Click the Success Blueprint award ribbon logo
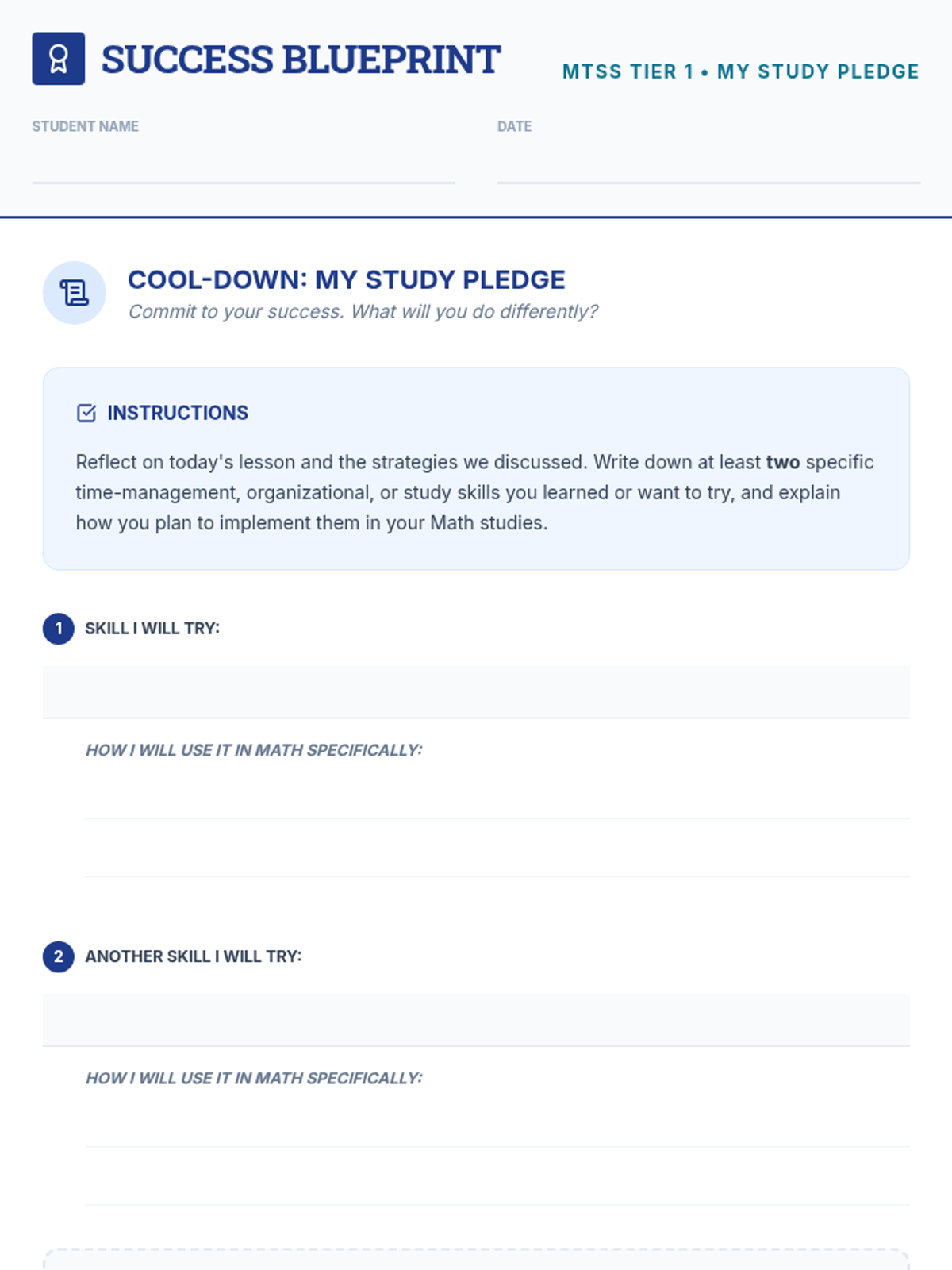Viewport: 952px width, 1270px height. [58, 59]
